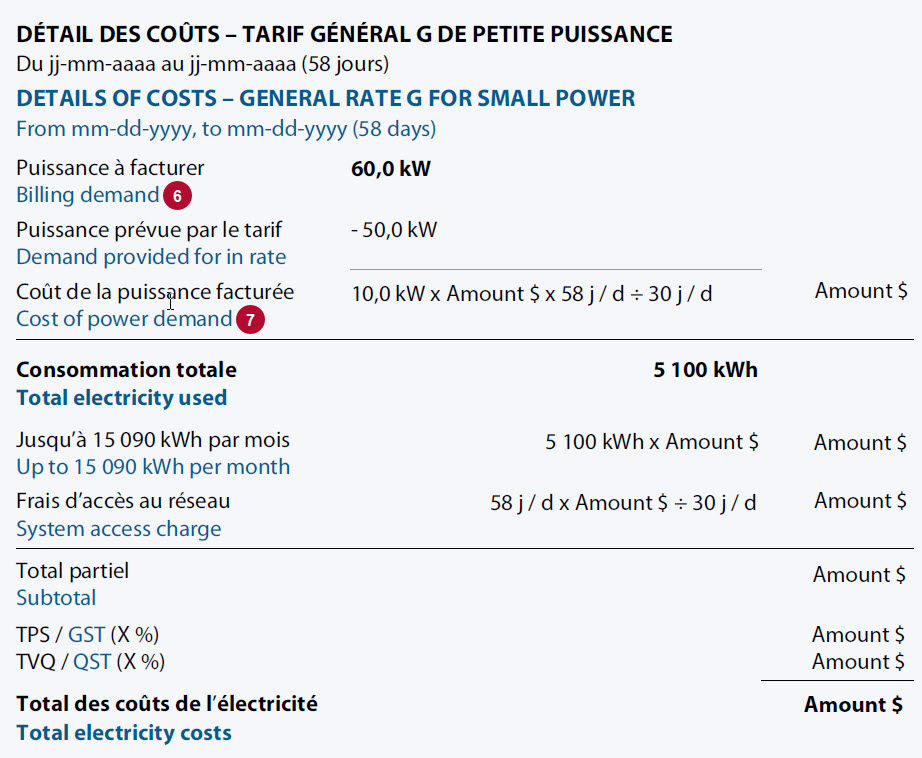Select the Cost of power demand text
This screenshot has width=922, height=758.
(x=123, y=320)
